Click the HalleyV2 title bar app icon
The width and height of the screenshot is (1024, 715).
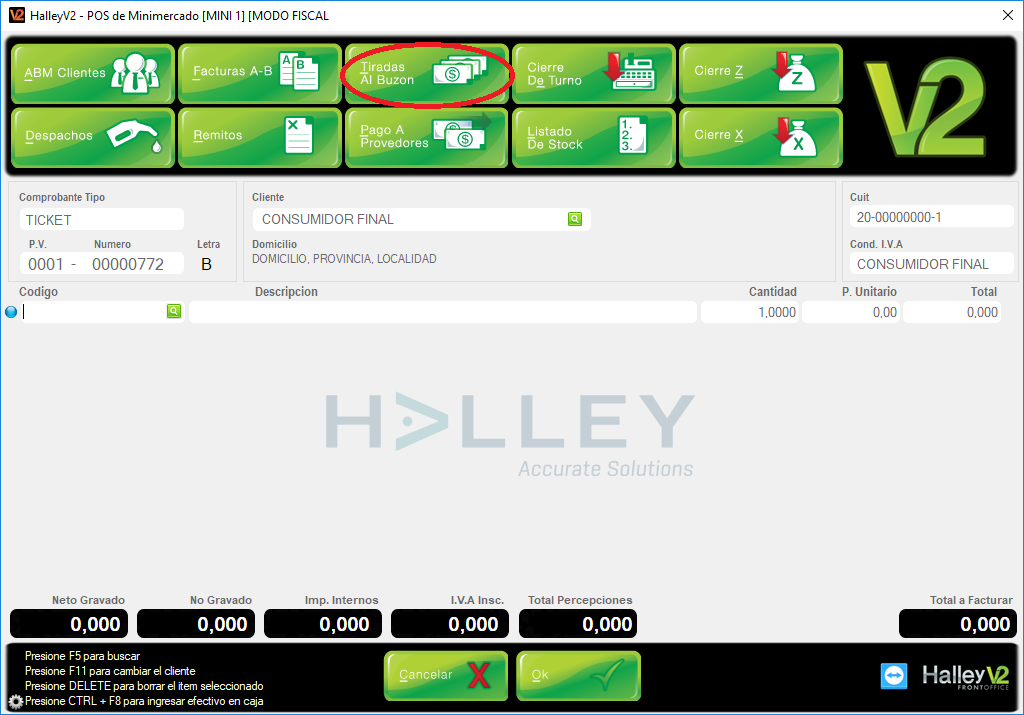point(16,15)
